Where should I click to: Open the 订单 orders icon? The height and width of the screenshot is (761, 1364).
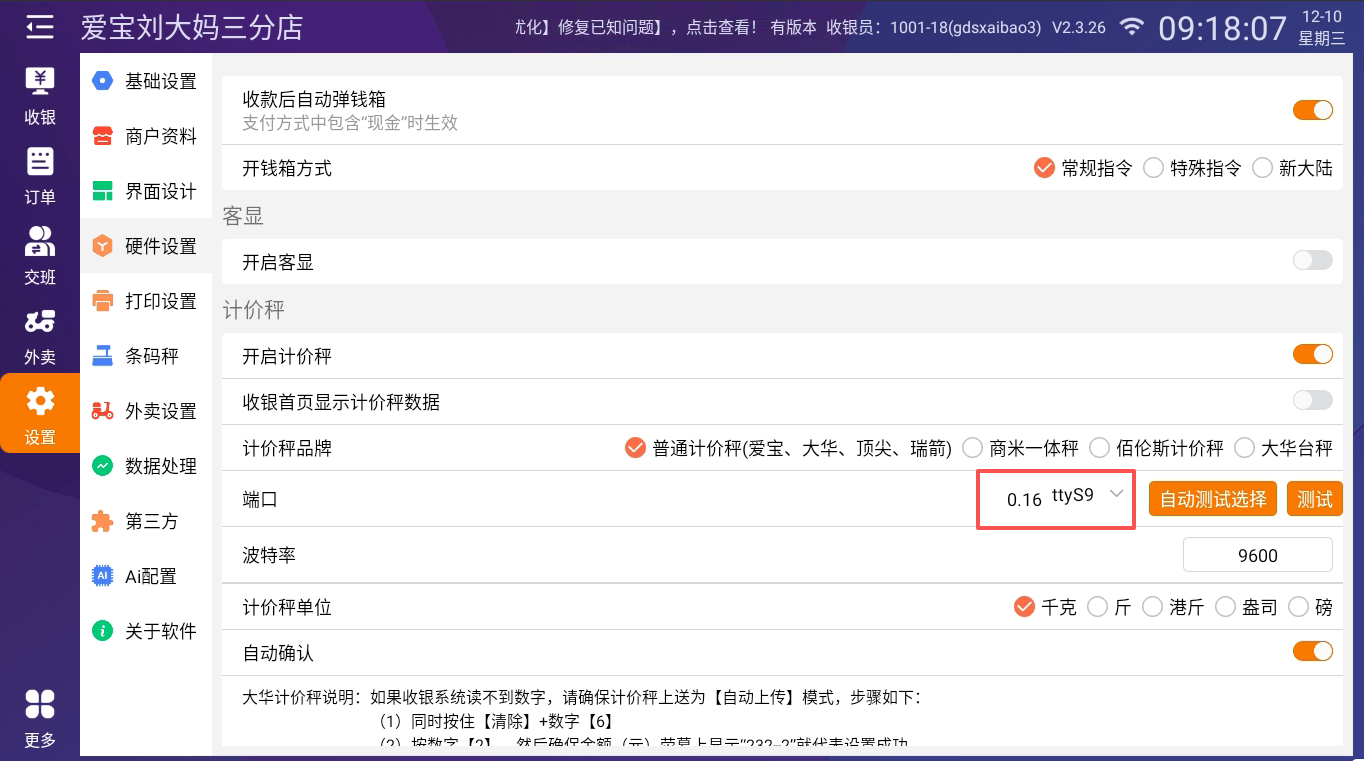coord(40,162)
